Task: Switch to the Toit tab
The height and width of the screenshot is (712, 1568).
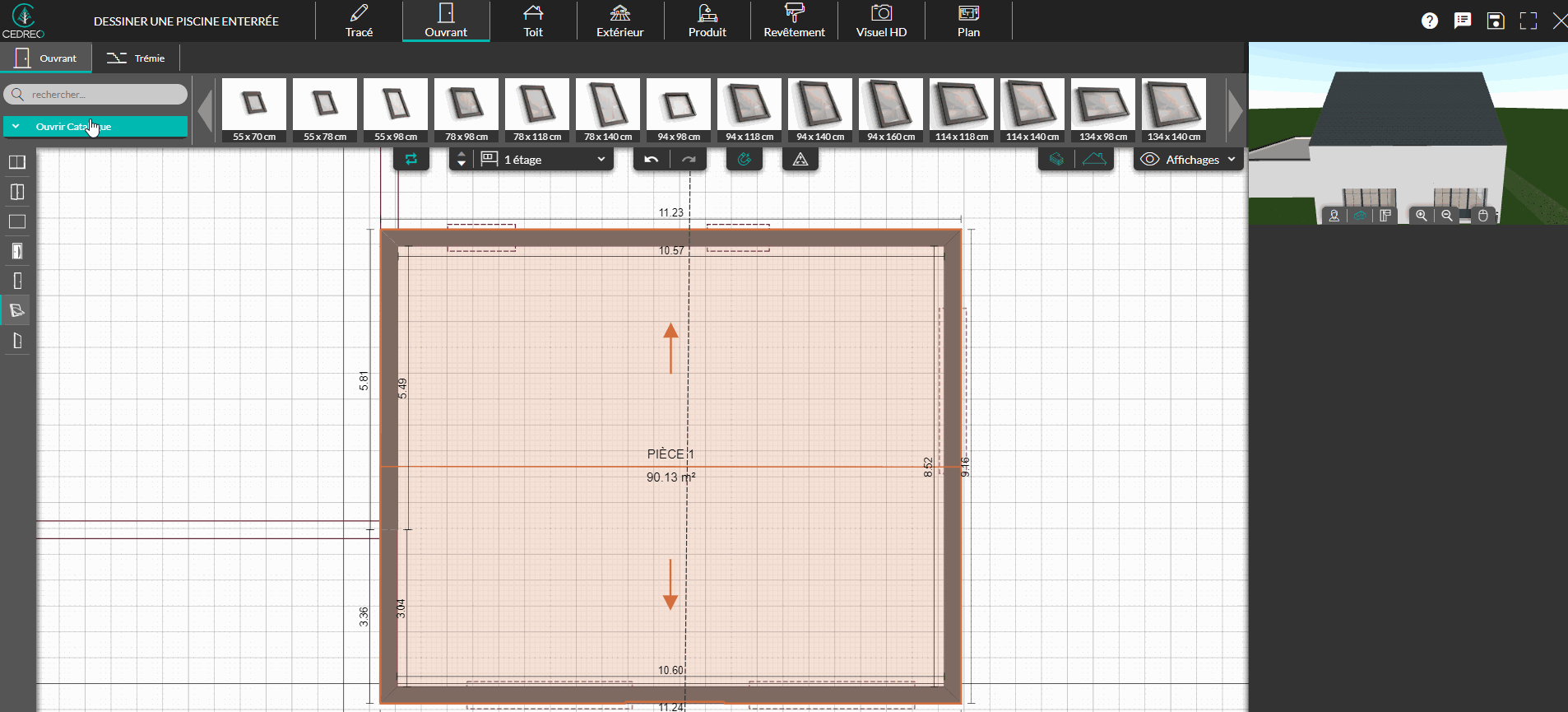Action: point(533,21)
